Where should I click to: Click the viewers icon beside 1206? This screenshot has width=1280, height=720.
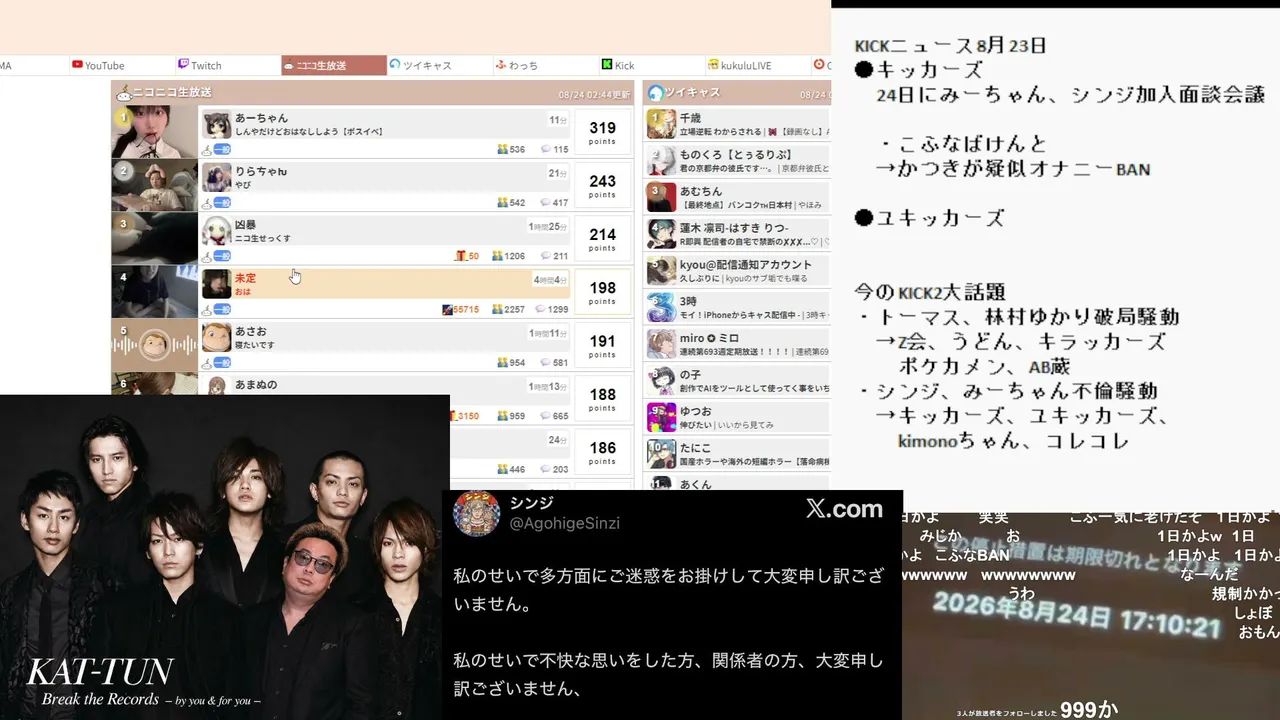(496, 256)
